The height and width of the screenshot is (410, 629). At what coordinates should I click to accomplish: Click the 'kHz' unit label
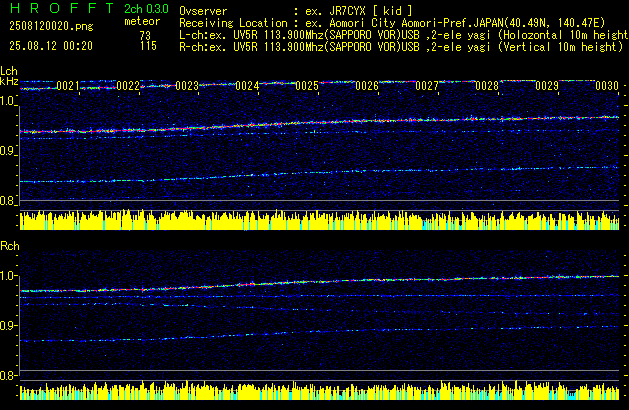click(x=9, y=81)
